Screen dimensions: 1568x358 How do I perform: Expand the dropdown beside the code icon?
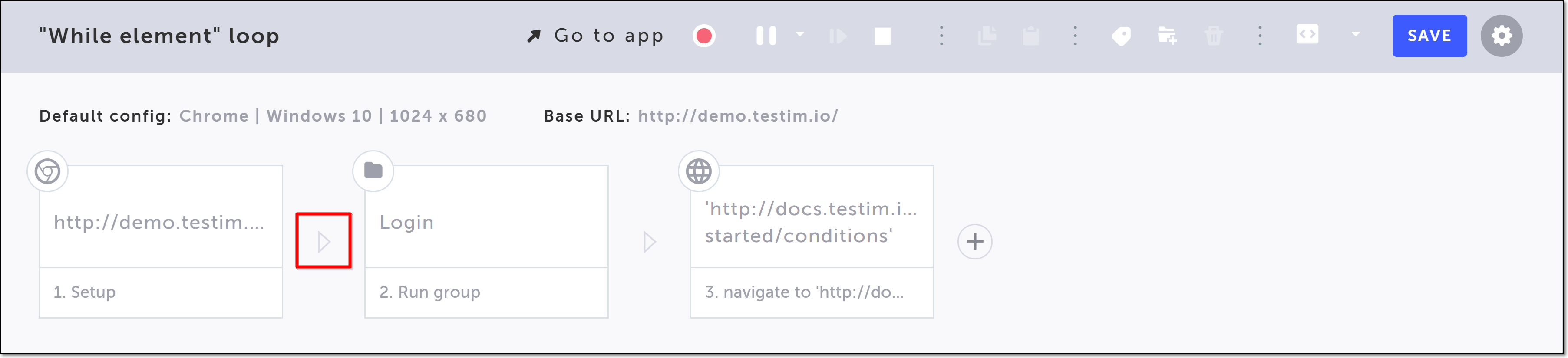point(1356,35)
